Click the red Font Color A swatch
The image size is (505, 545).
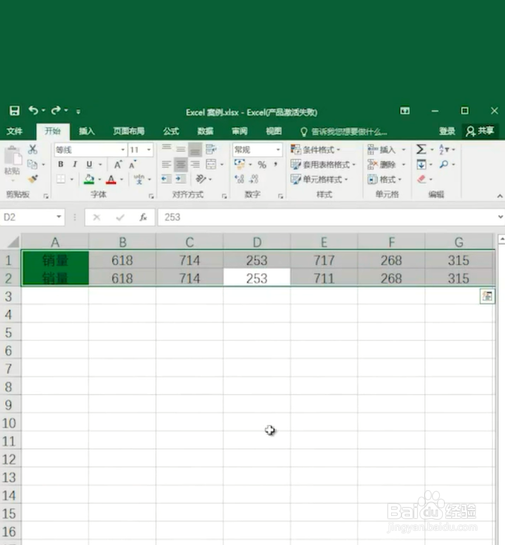click(111, 179)
